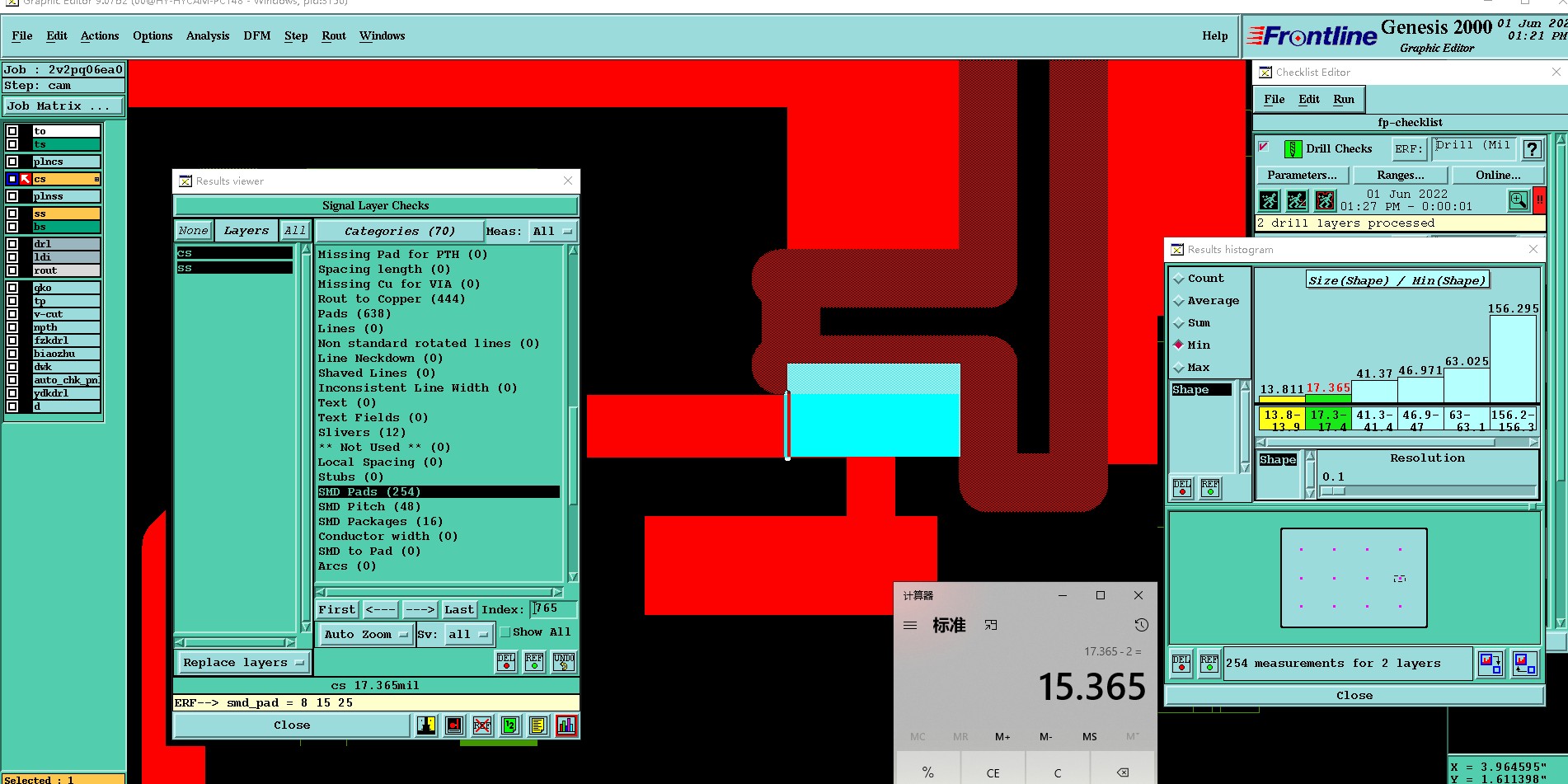Click the green 17.3-17.4 histogram range cell
The height and width of the screenshot is (784, 1568).
click(1328, 418)
